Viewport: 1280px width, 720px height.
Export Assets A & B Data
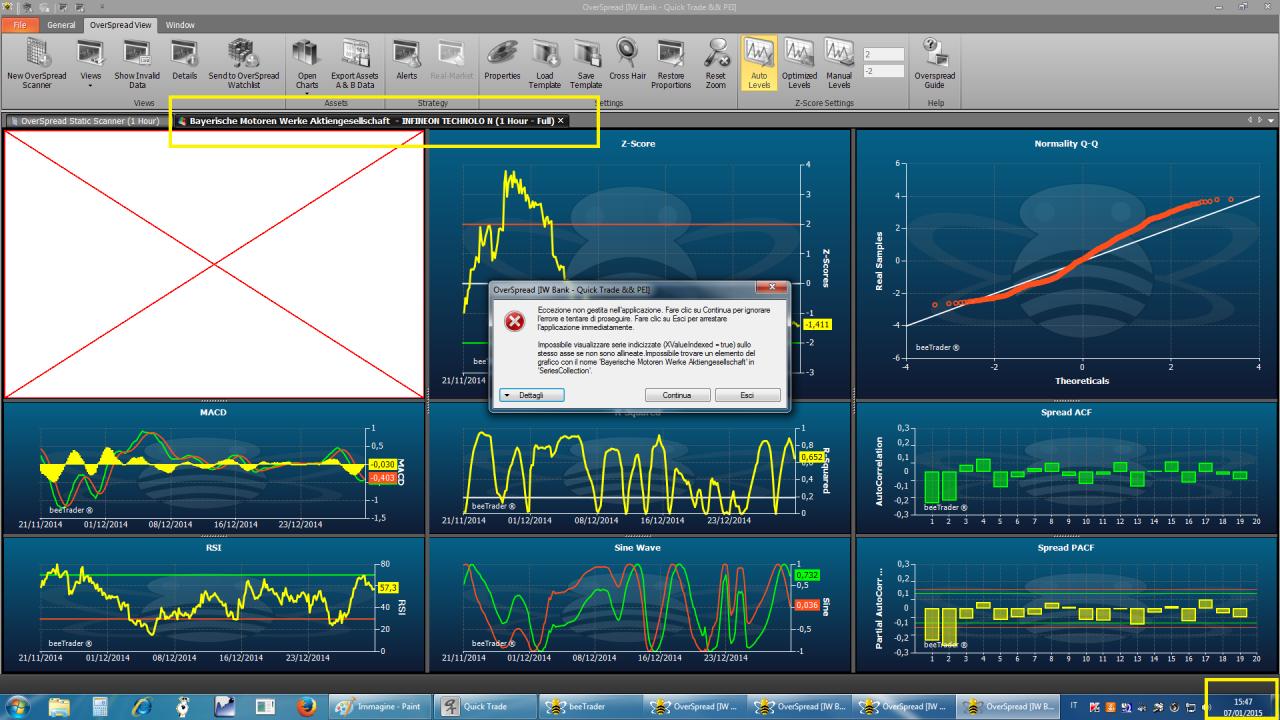355,64
